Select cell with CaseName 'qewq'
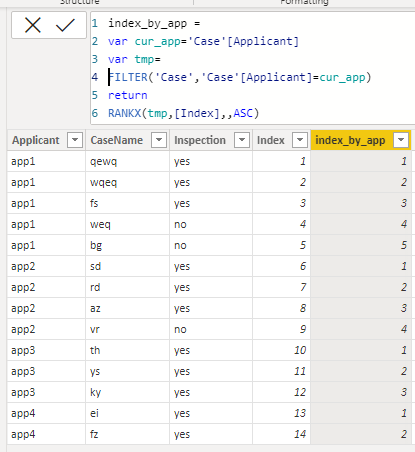Viewport: 415px width, 452px height. pyautogui.click(x=127, y=161)
